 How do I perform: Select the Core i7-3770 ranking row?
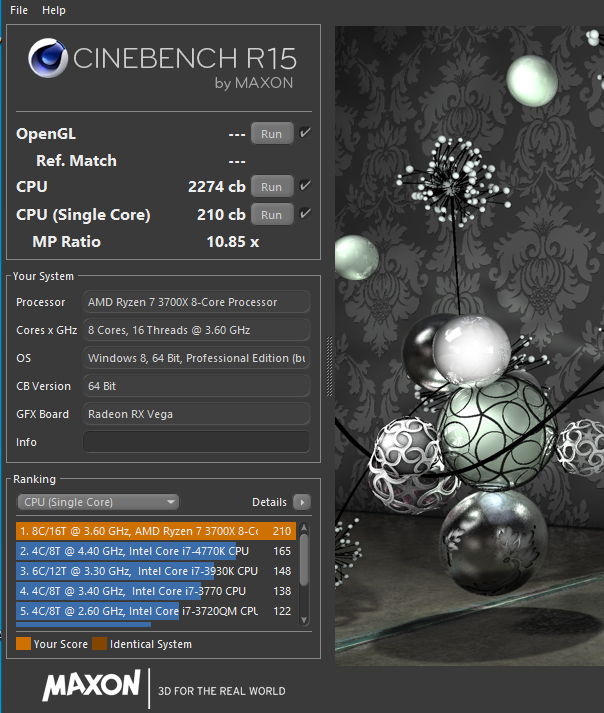click(x=156, y=591)
